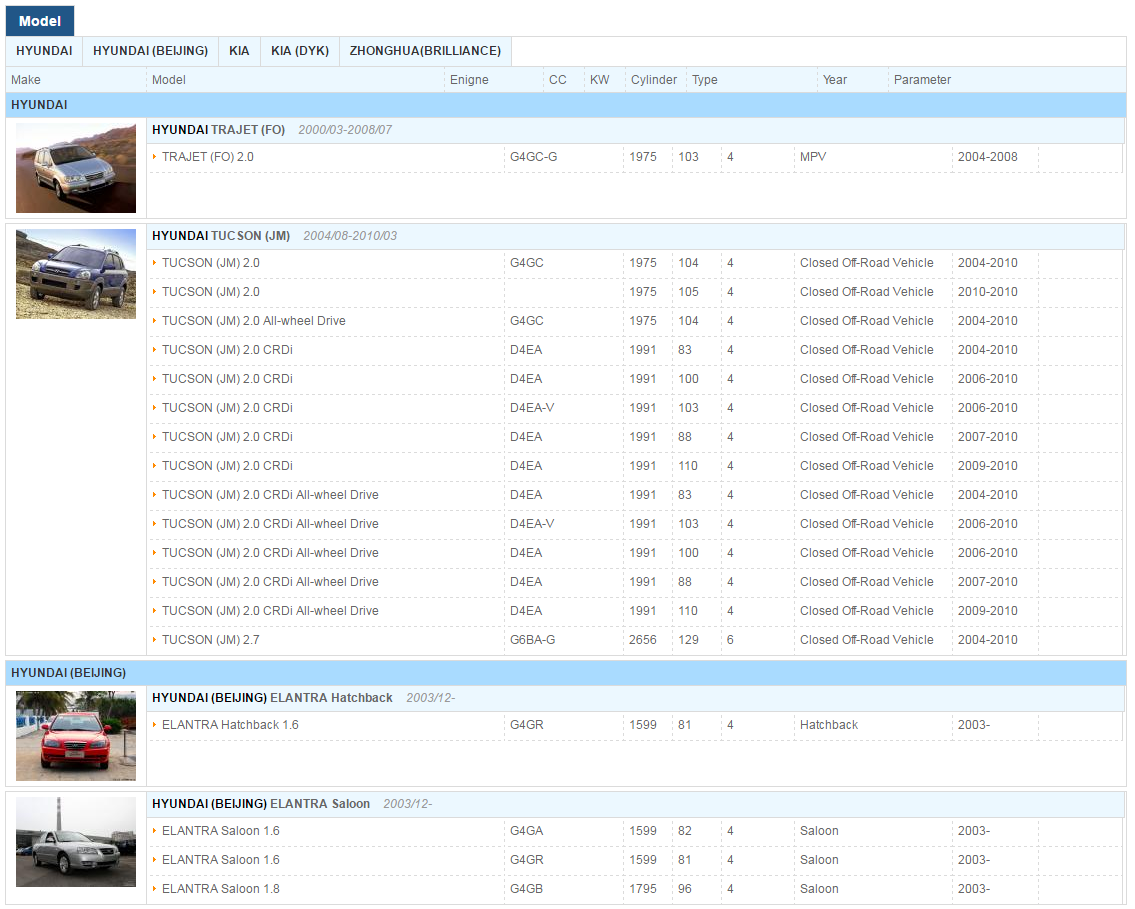The image size is (1135, 909).
Task: Open TUCSON CRDi All-wheel Drive D4EA-V 103 KW
Action: click(270, 524)
